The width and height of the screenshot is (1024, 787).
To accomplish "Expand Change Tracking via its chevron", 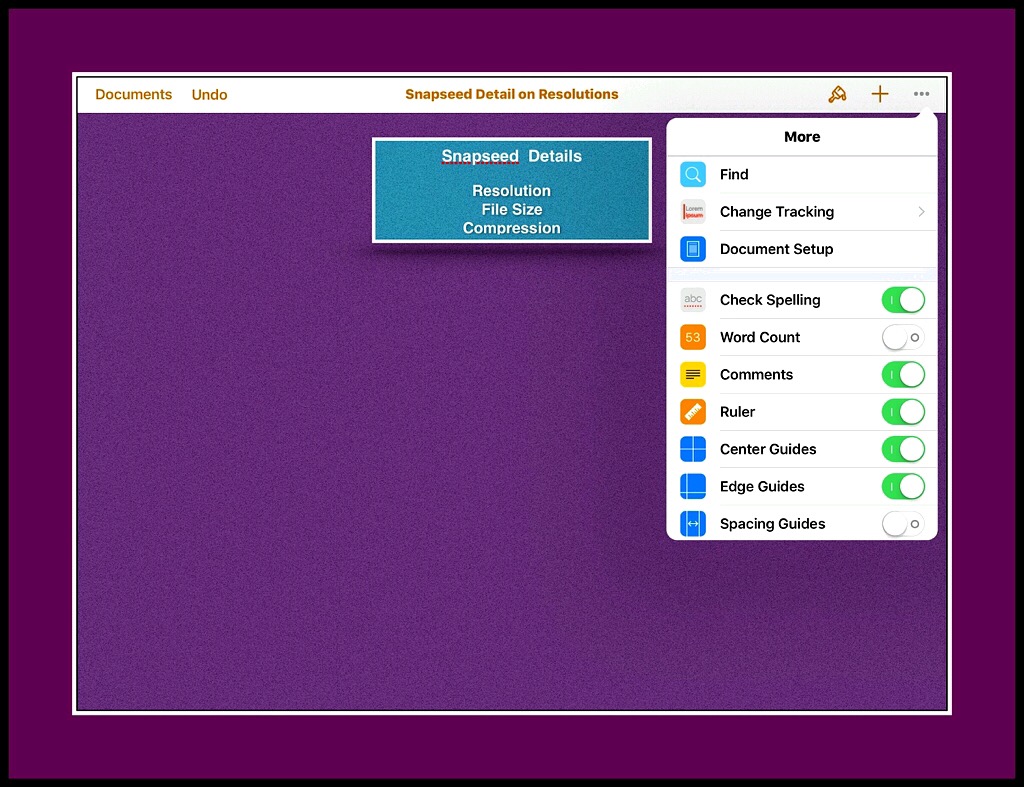I will [921, 212].
